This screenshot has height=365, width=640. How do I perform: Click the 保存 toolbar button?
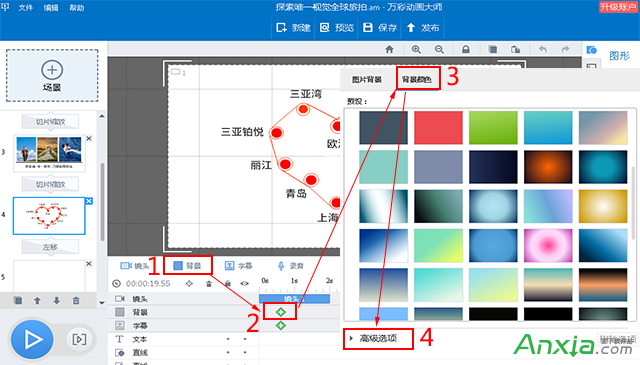click(380, 27)
